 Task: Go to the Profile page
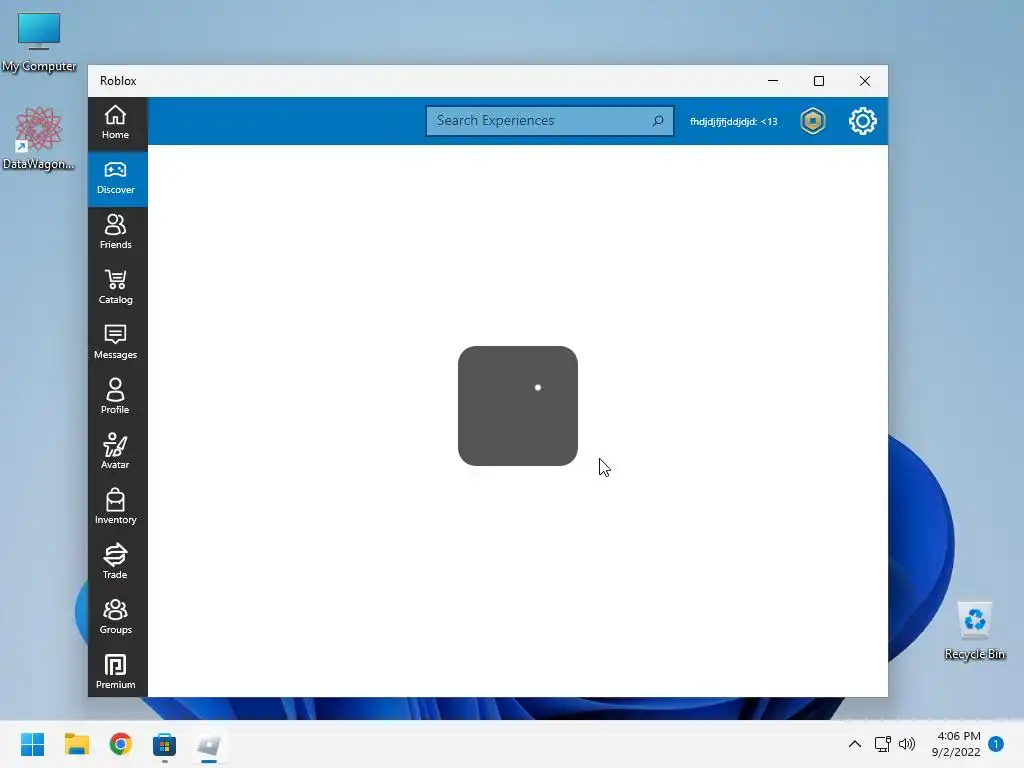coord(116,398)
